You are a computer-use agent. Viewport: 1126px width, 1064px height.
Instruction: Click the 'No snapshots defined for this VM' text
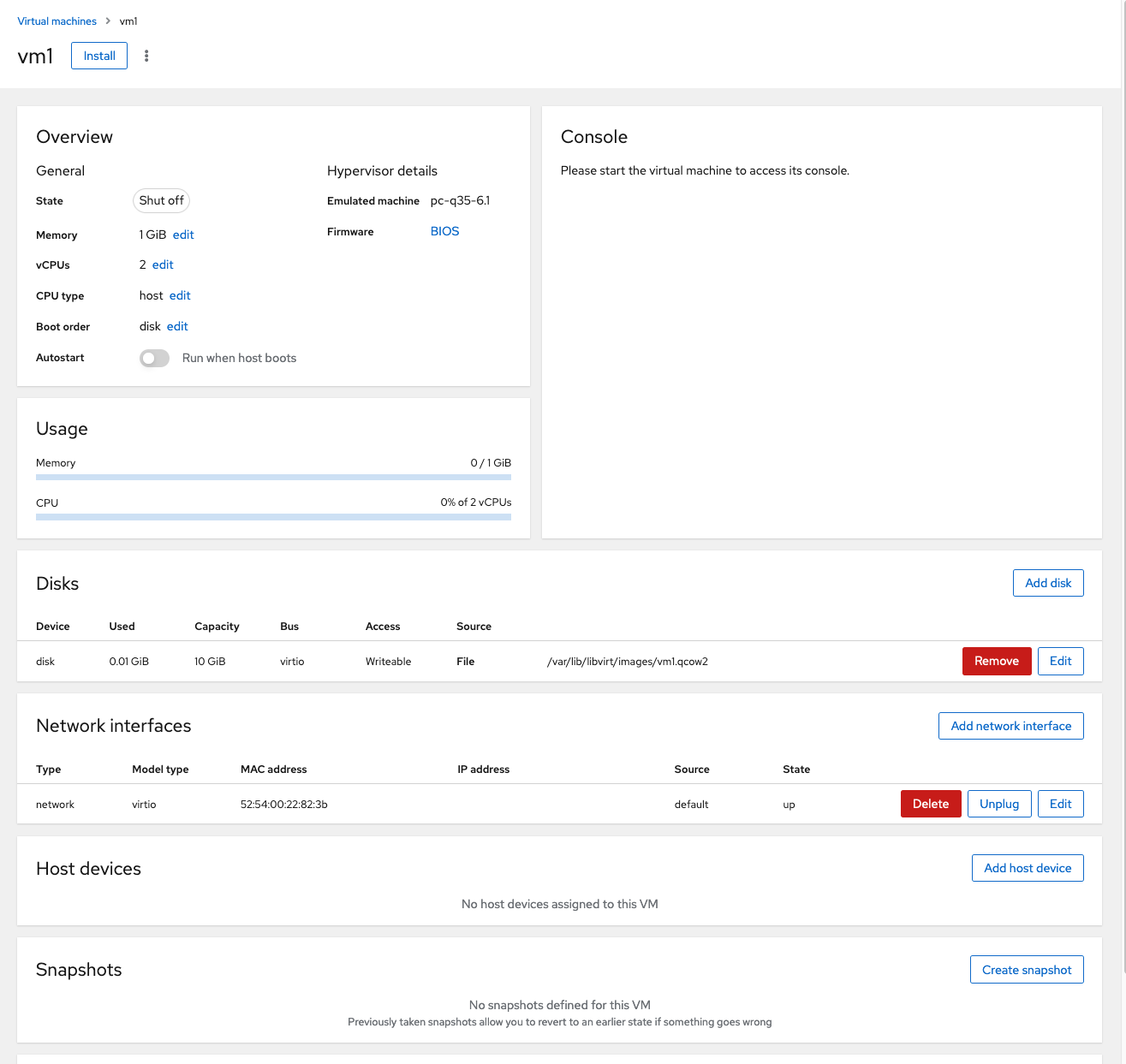point(560,1005)
